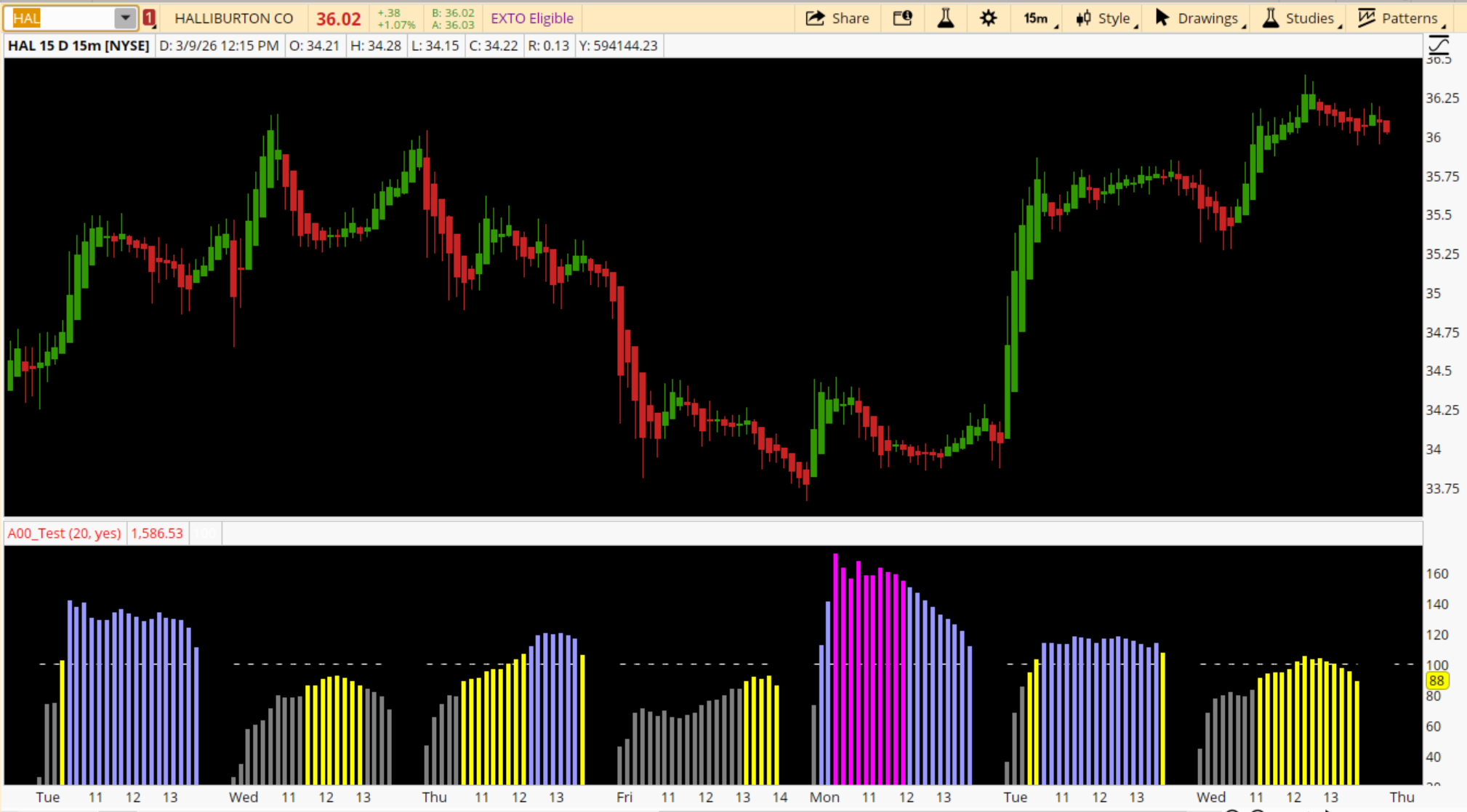Click the red number 1 link indicator
This screenshot has width=1467, height=812.
149,18
